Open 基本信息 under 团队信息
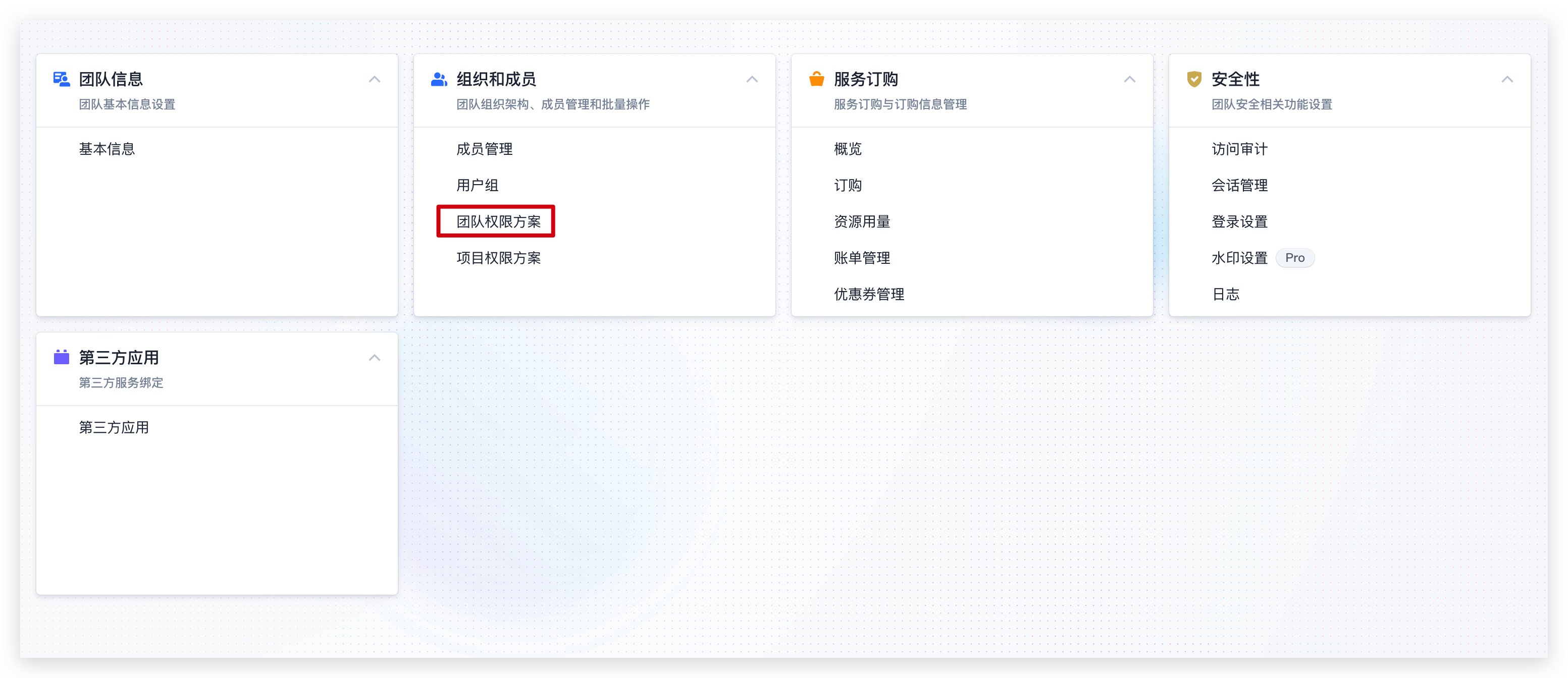The width and height of the screenshot is (1568, 678). (107, 149)
